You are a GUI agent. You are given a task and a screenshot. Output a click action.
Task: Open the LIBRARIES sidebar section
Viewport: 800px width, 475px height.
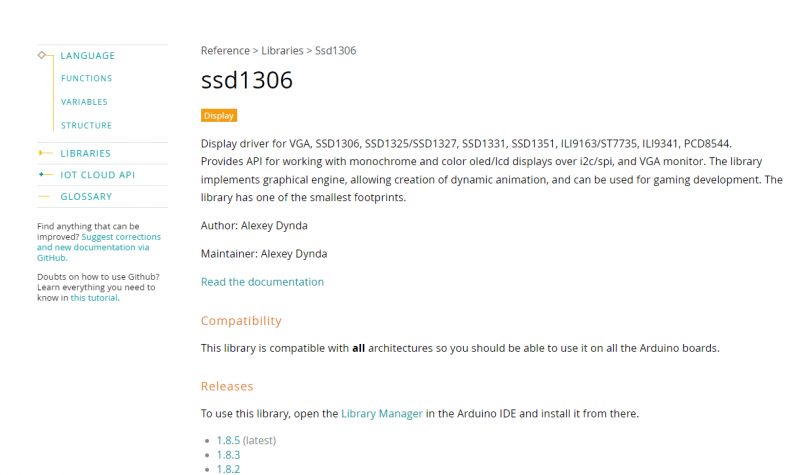point(85,153)
